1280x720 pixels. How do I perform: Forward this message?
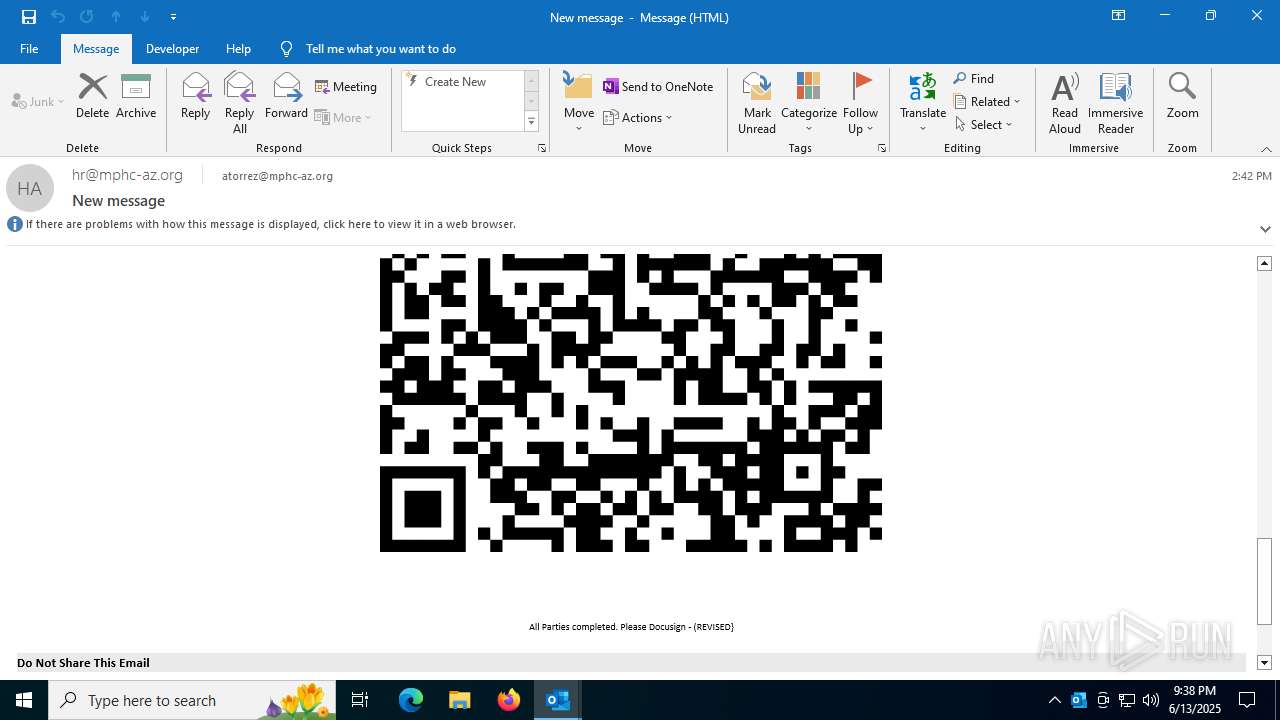[x=286, y=96]
